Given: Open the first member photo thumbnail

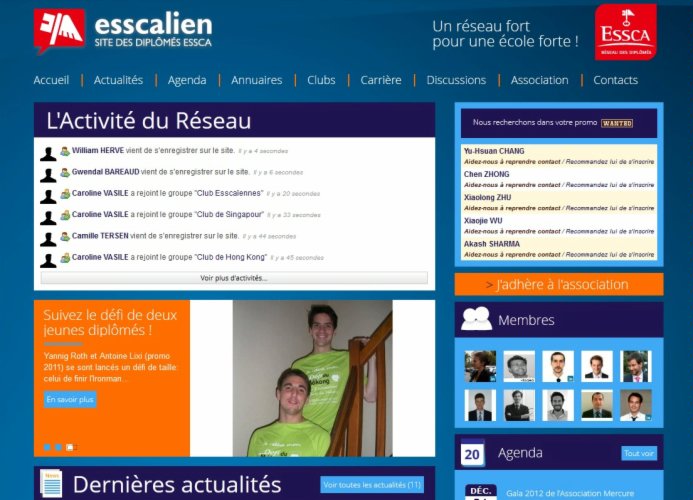Looking at the screenshot, I should [x=480, y=366].
